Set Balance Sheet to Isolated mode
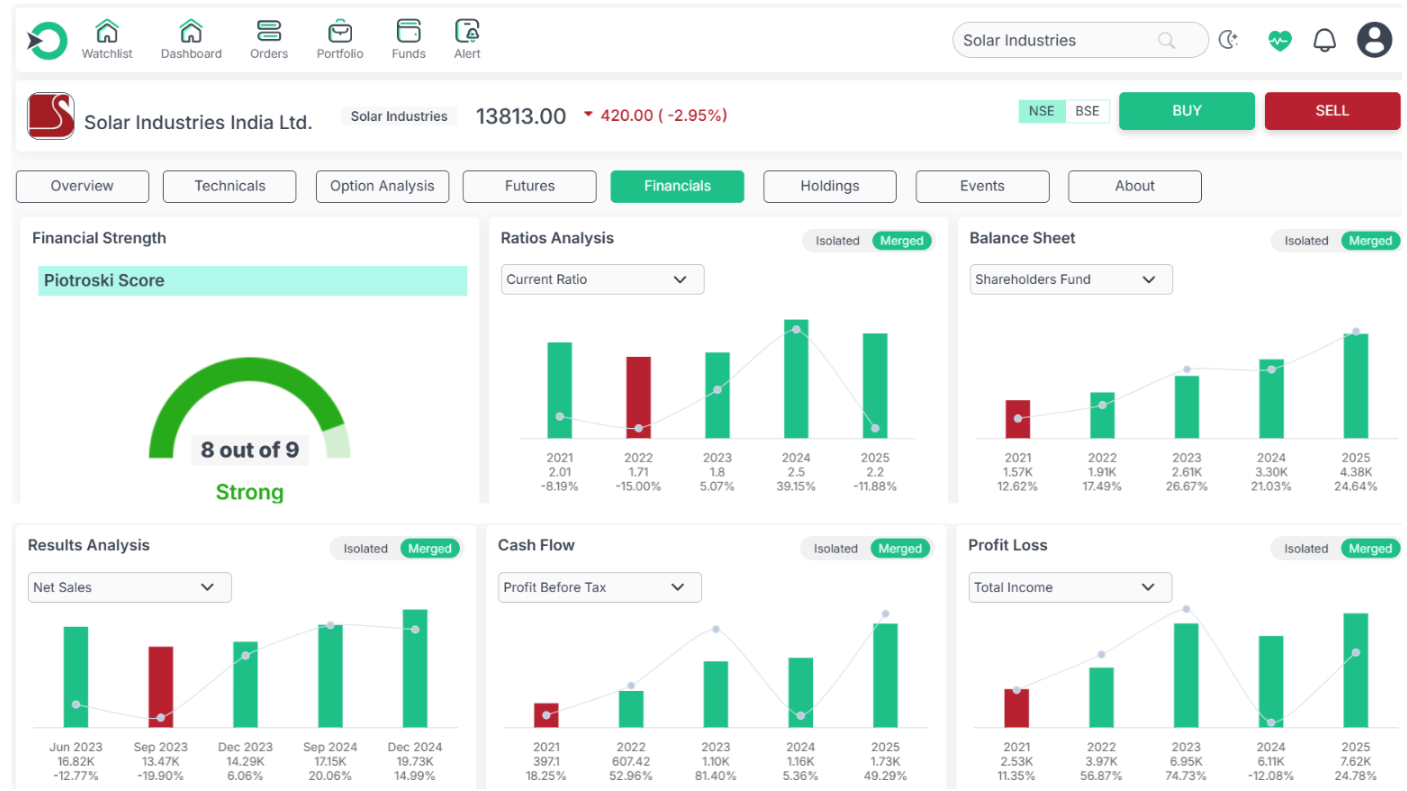Image resolution: width=1407 pixels, height=791 pixels. click(x=1306, y=241)
